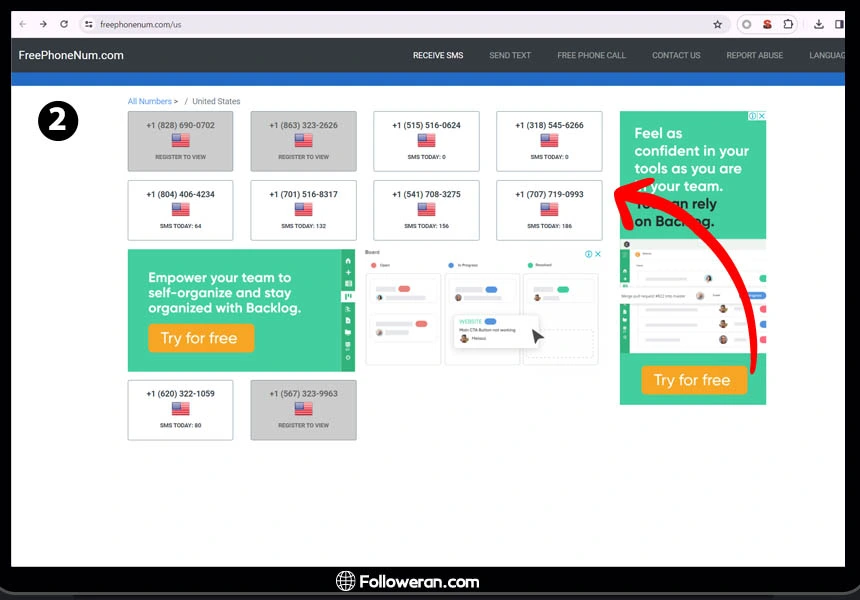
Task: Click Try for free in sidebar ad
Action: coord(692,380)
